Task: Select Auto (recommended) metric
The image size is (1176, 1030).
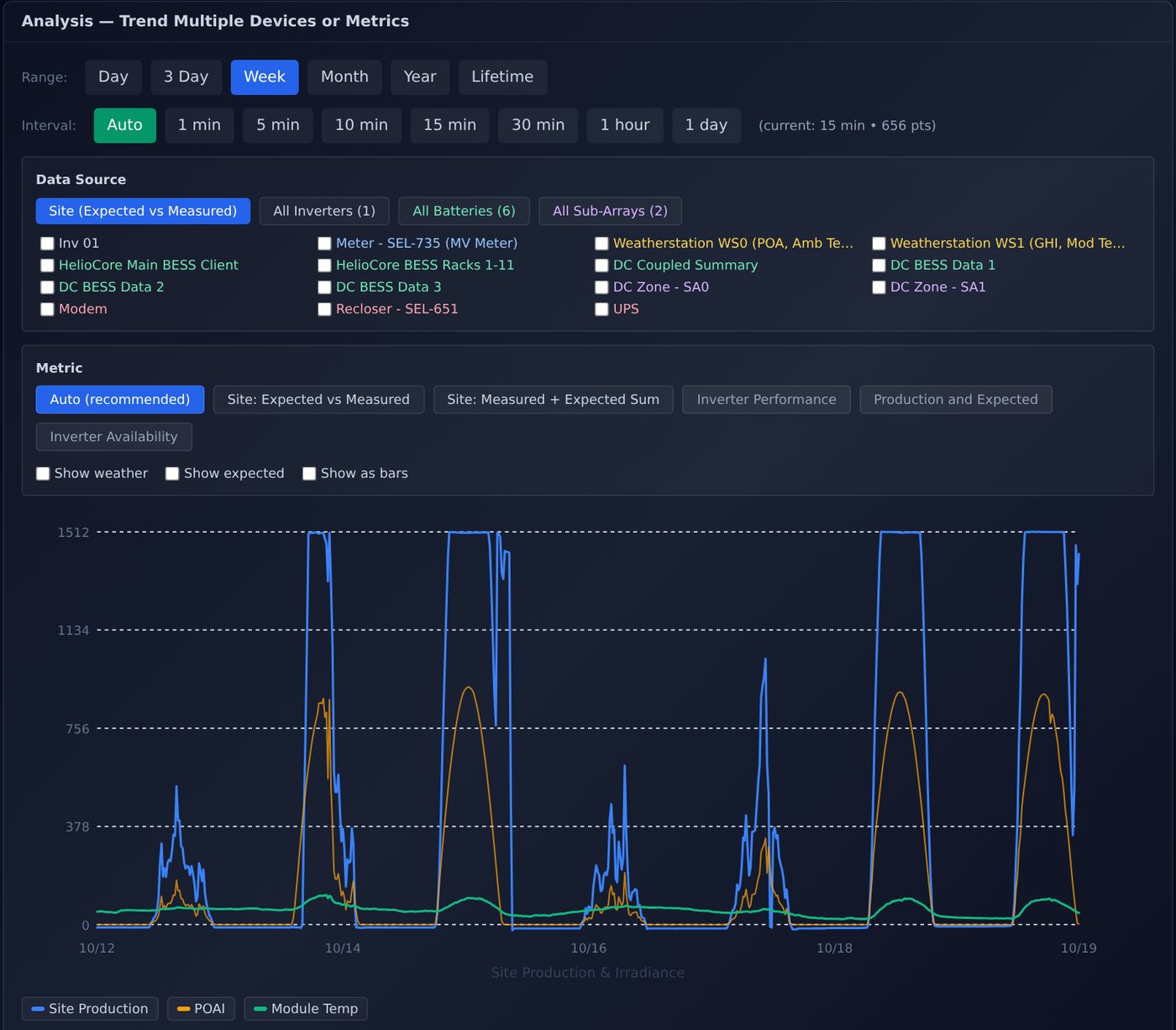Action: [120, 400]
